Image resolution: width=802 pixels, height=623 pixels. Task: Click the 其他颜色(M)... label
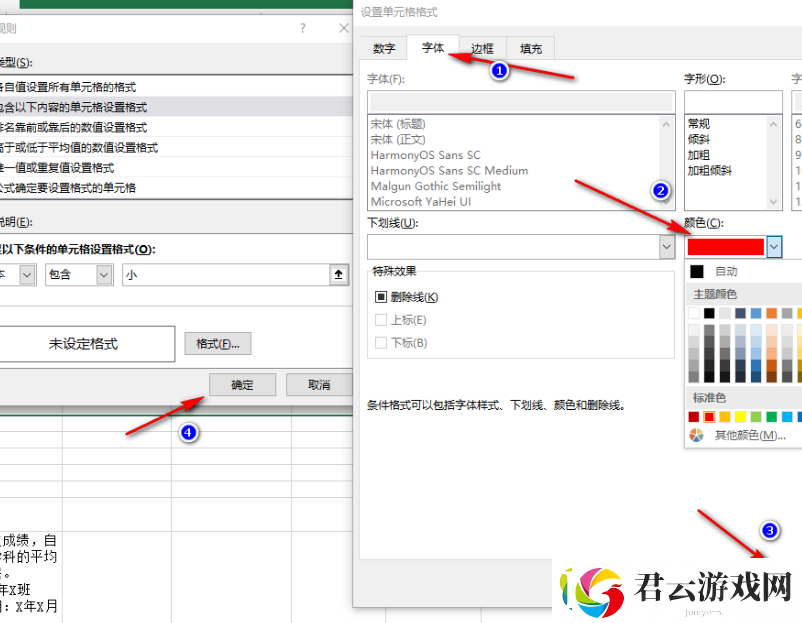pyautogui.click(x=750, y=435)
